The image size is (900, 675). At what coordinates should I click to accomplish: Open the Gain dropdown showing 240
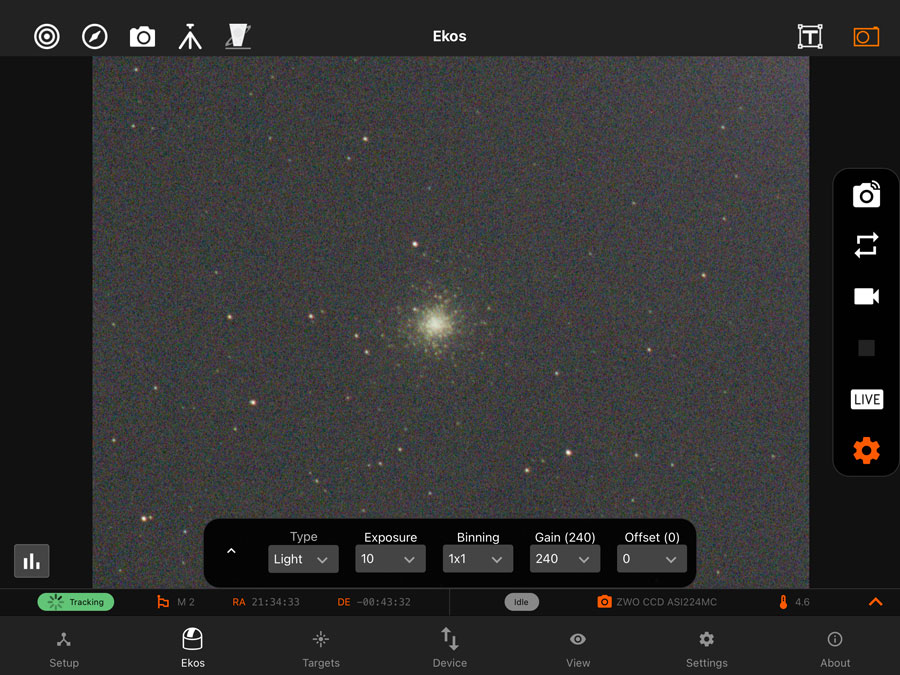[565, 559]
